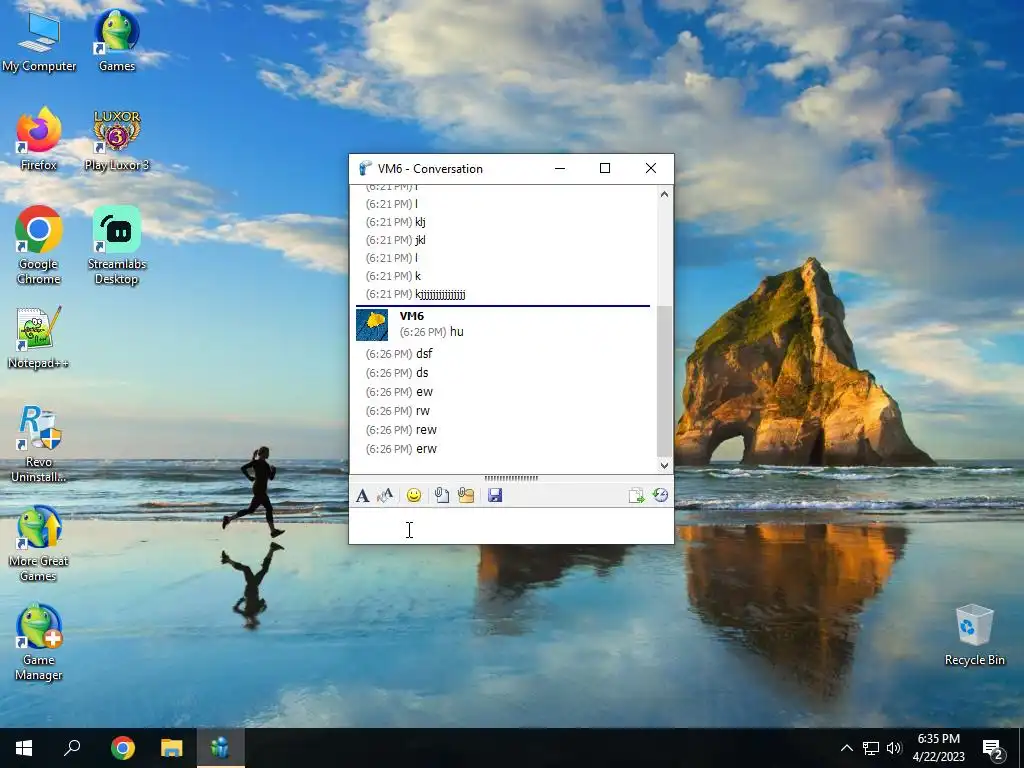This screenshot has height=768, width=1024.
Task: Click the message input field
Action: coord(511,526)
